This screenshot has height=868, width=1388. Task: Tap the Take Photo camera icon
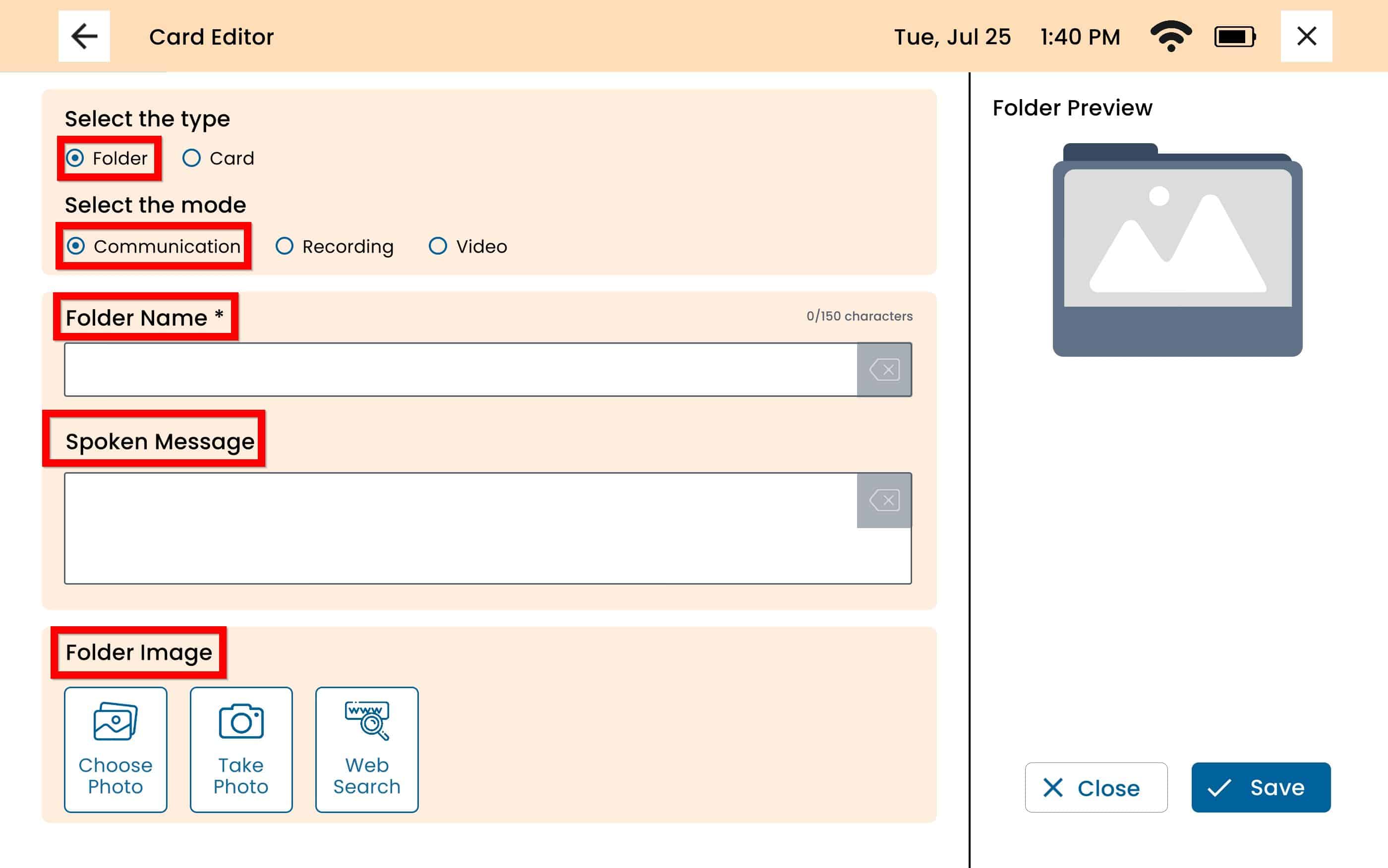click(241, 749)
